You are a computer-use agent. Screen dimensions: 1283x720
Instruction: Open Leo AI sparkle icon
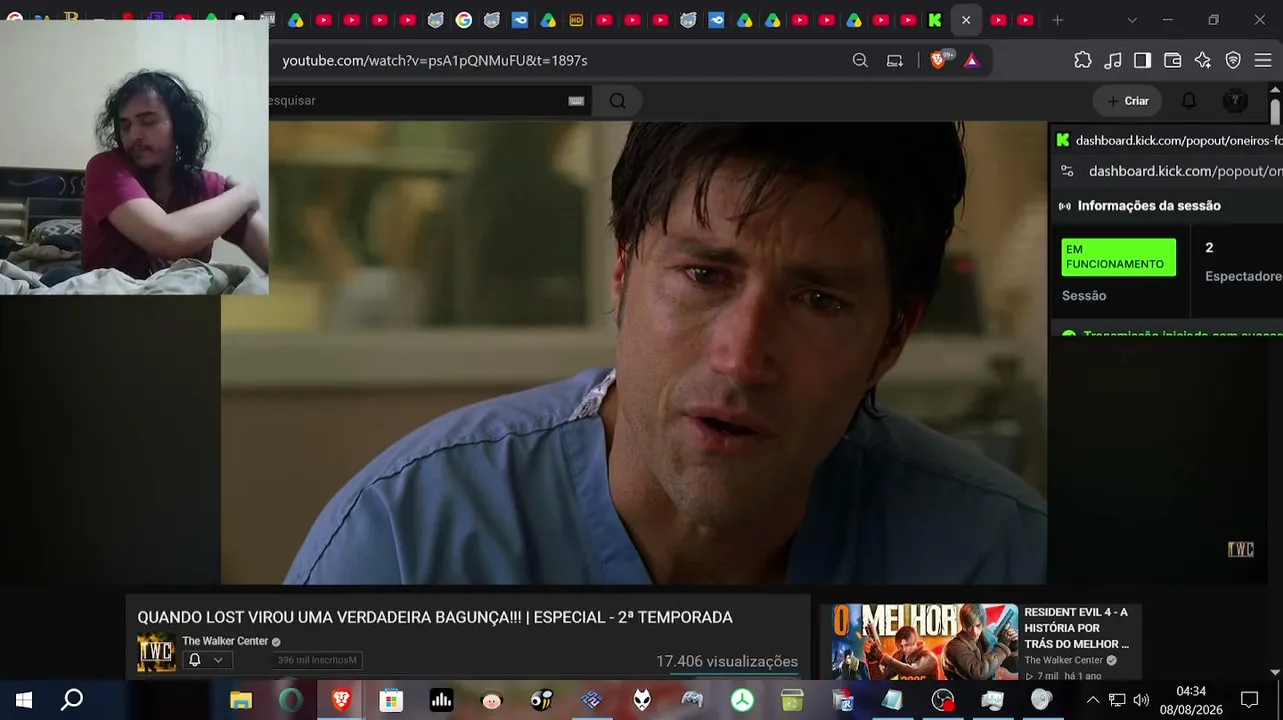pos(1203,60)
